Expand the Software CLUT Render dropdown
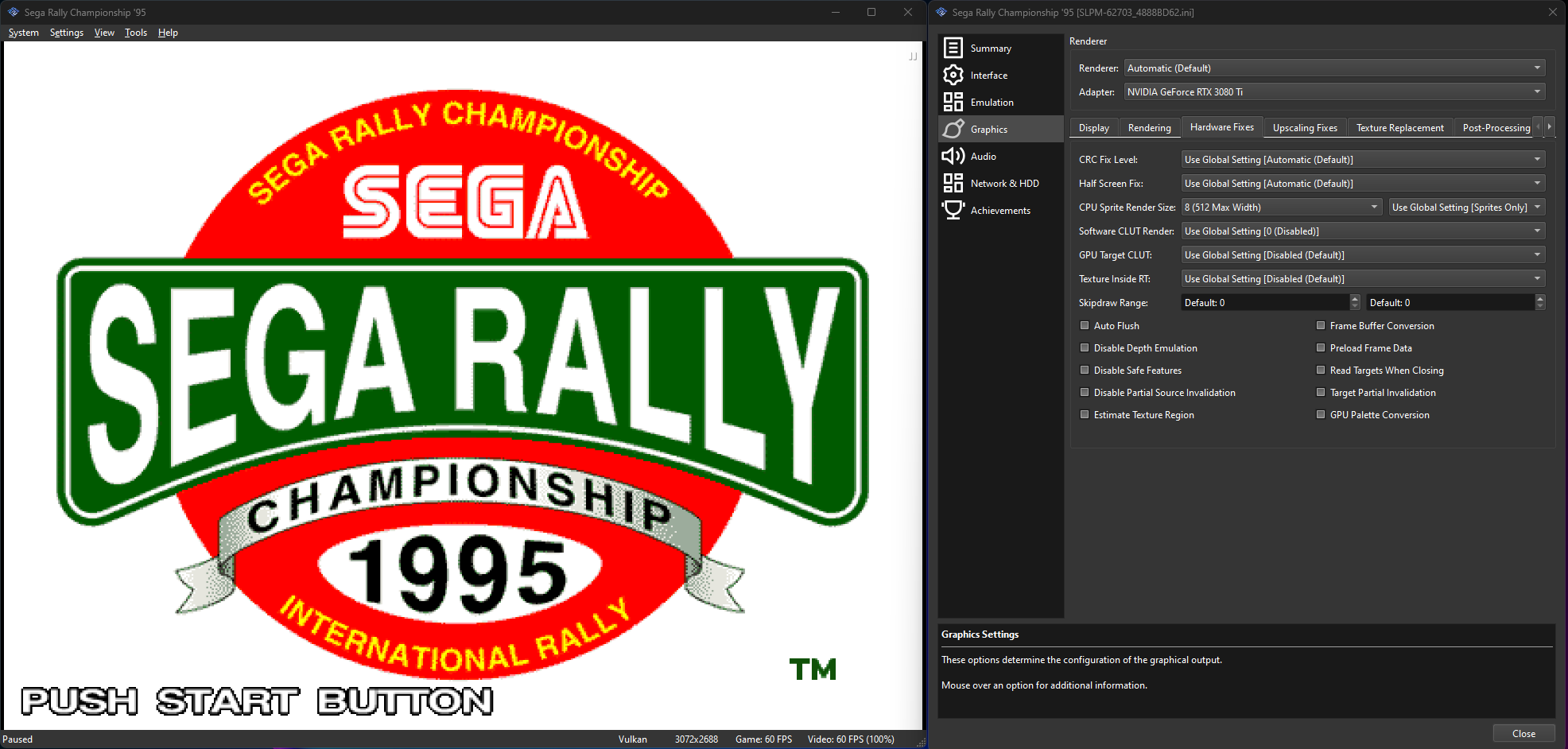Viewport: 1568px width, 749px height. pyautogui.click(x=1363, y=231)
